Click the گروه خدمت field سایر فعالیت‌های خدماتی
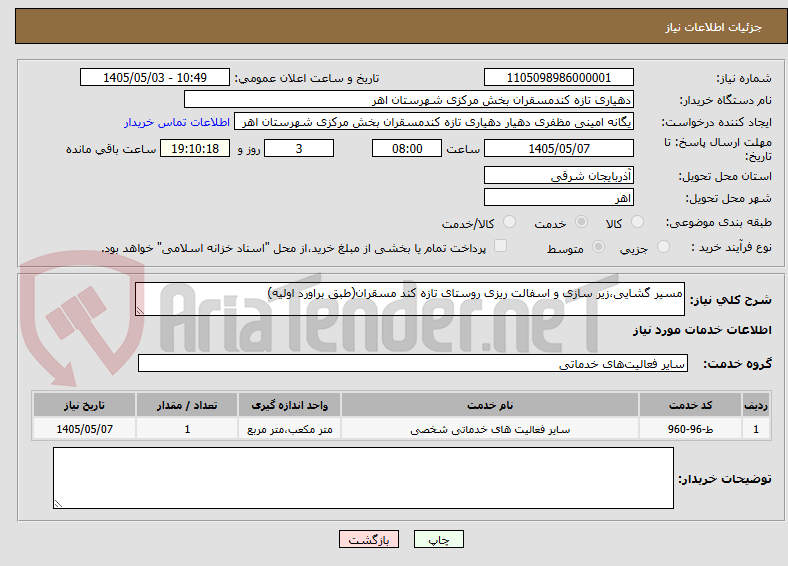Image resolution: width=788 pixels, height=566 pixels. (413, 363)
